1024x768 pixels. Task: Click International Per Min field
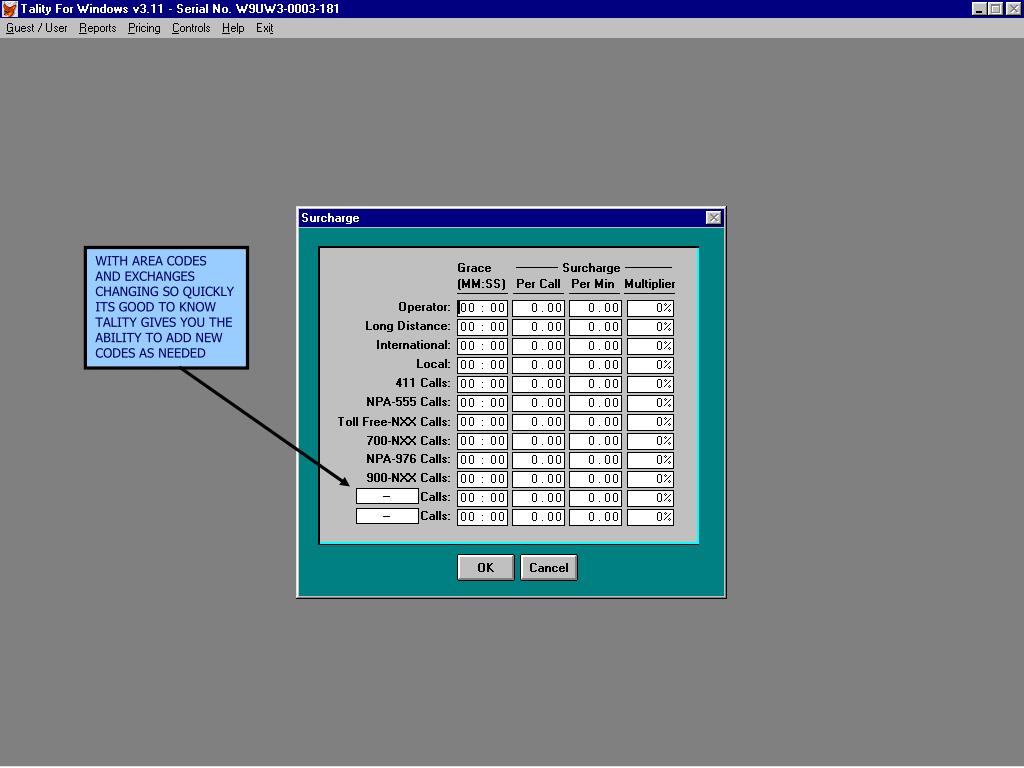(x=595, y=345)
